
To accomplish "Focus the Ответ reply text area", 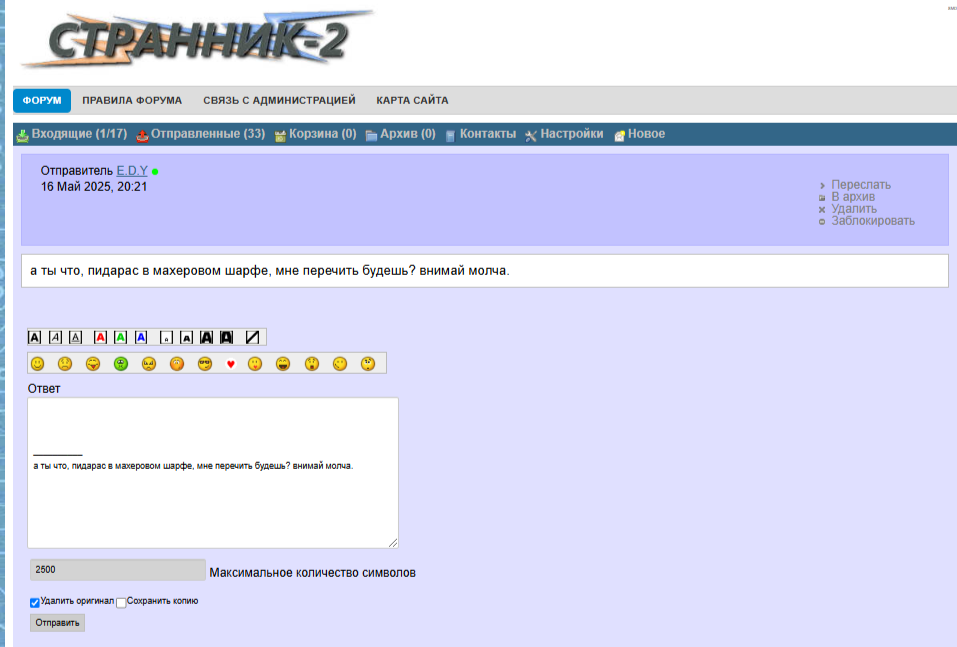I will (213, 473).
